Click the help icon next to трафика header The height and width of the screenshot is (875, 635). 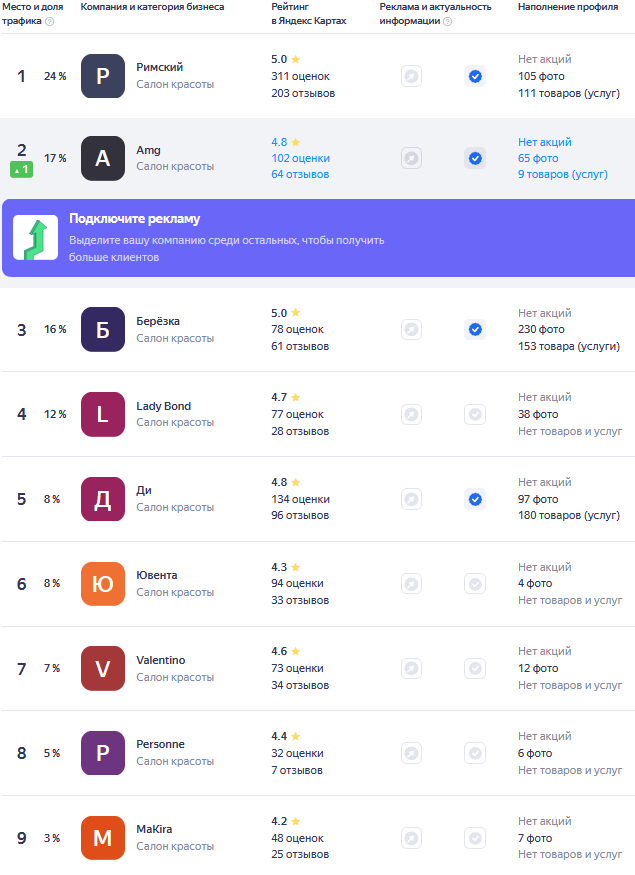click(50, 21)
